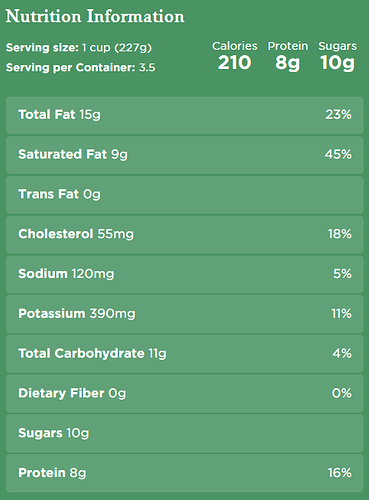
Task: Select the Serving size 1 cup text
Action: click(79, 48)
